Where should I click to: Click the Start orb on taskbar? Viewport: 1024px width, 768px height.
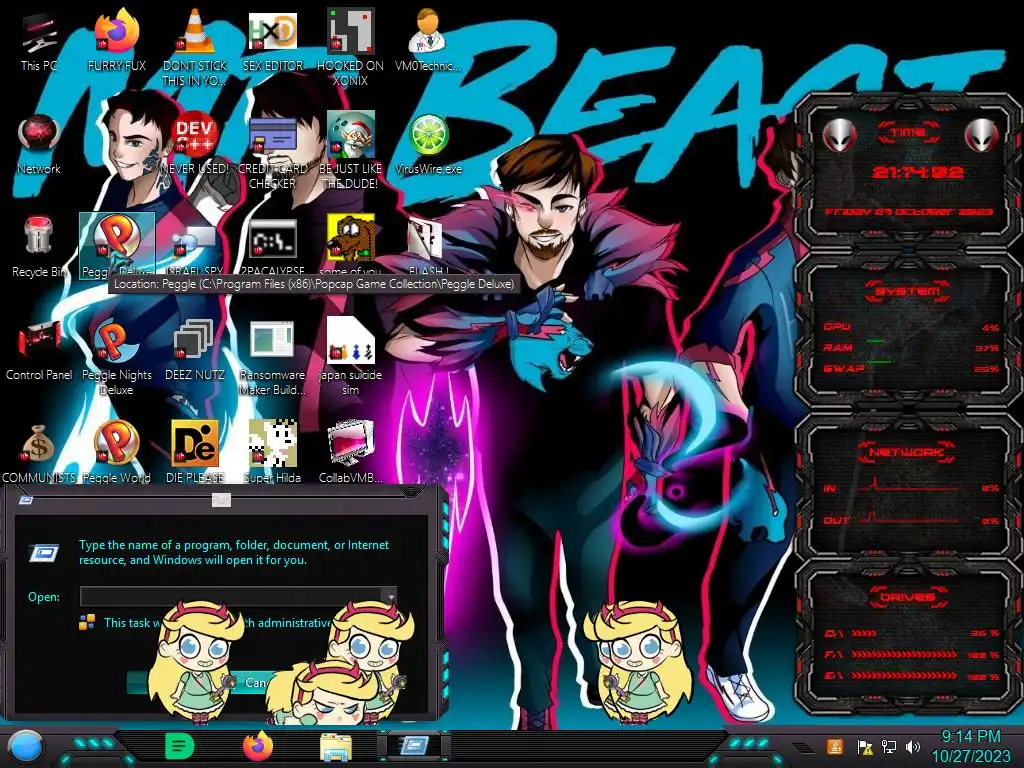click(x=25, y=746)
